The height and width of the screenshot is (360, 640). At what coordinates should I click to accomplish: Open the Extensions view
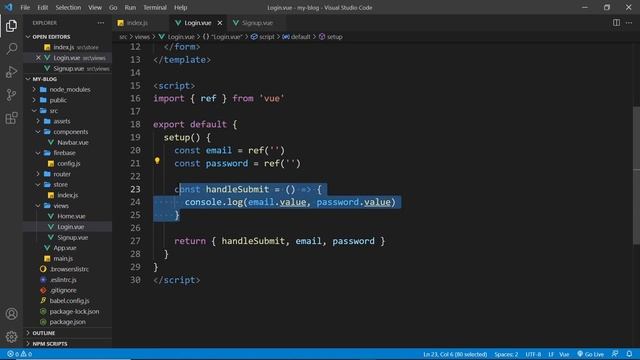click(11, 118)
